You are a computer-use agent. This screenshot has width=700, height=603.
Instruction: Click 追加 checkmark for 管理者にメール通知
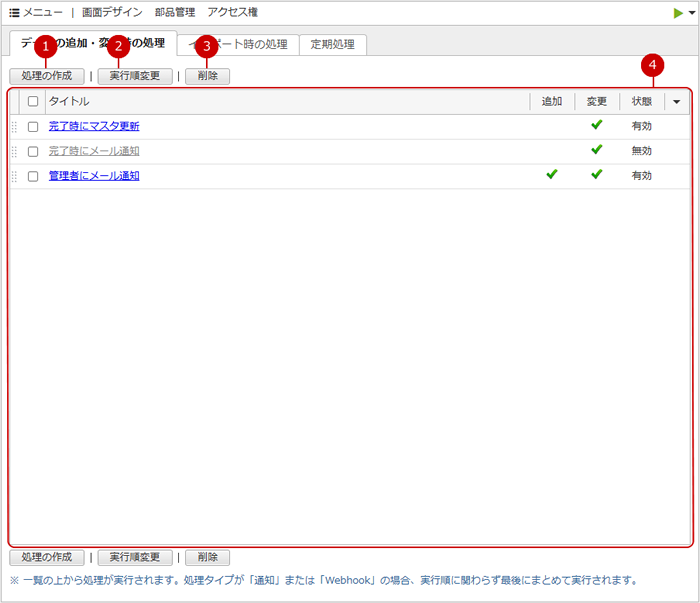tap(551, 175)
